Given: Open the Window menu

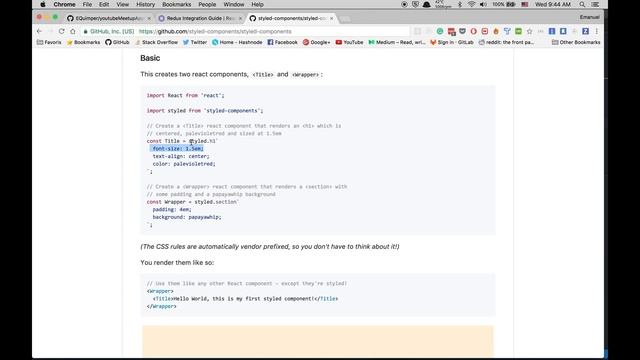Looking at the screenshot, I should 234,4.
